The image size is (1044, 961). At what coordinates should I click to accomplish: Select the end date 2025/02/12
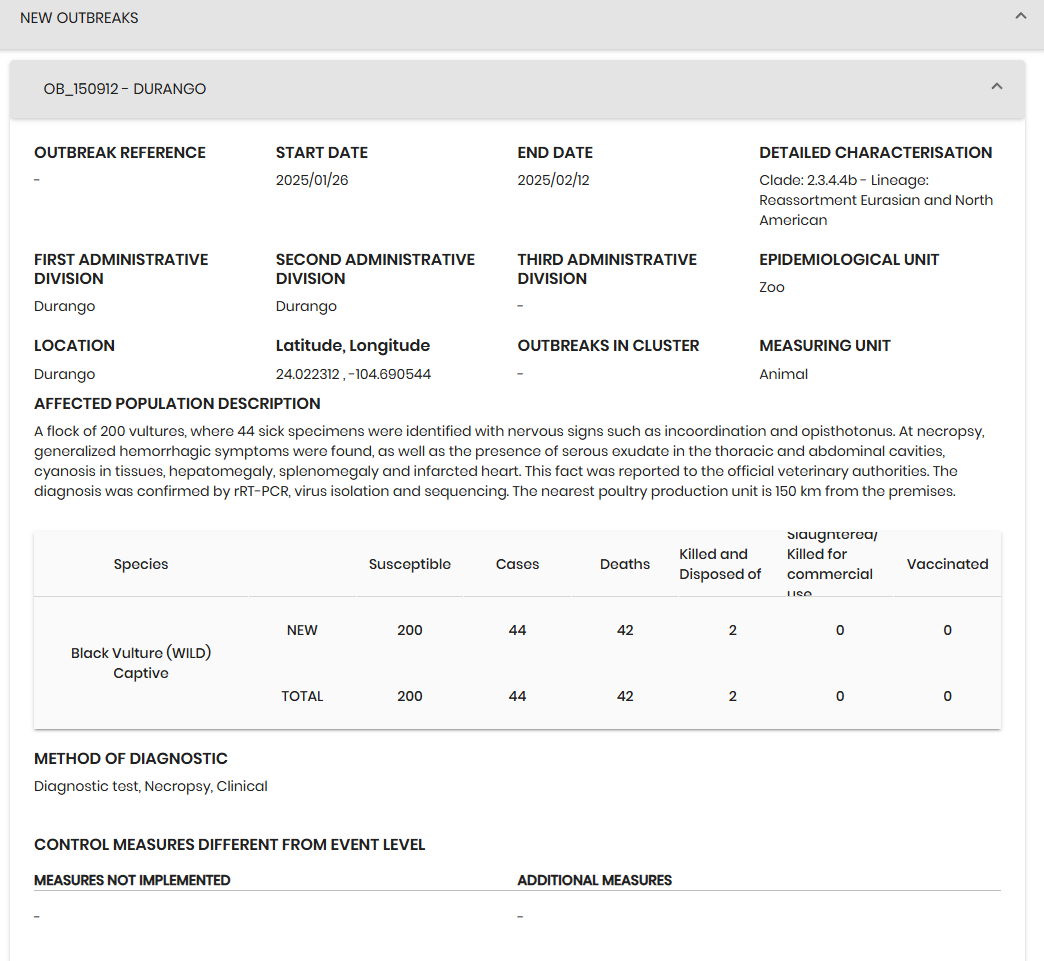pyautogui.click(x=553, y=180)
